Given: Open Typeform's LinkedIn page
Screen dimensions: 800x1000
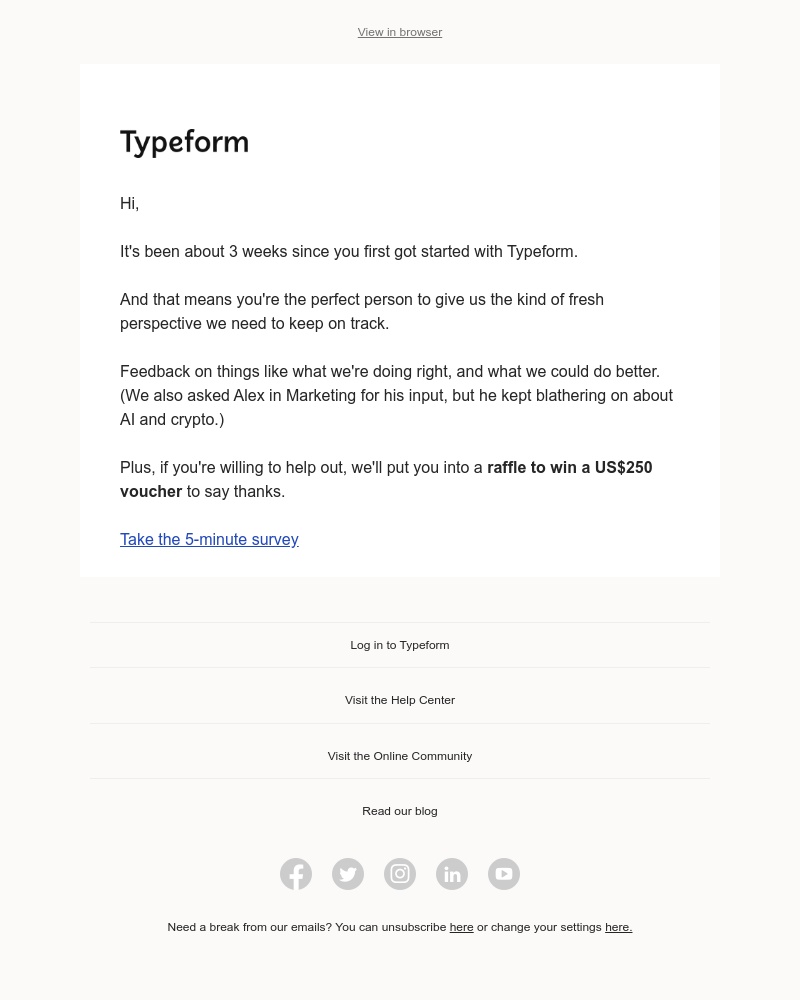Looking at the screenshot, I should (452, 874).
